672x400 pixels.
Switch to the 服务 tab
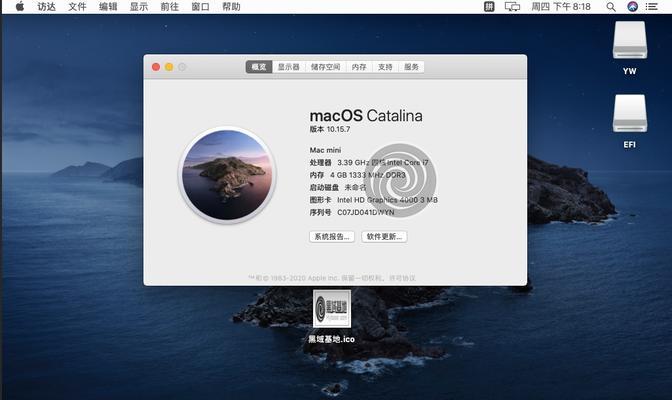411,67
